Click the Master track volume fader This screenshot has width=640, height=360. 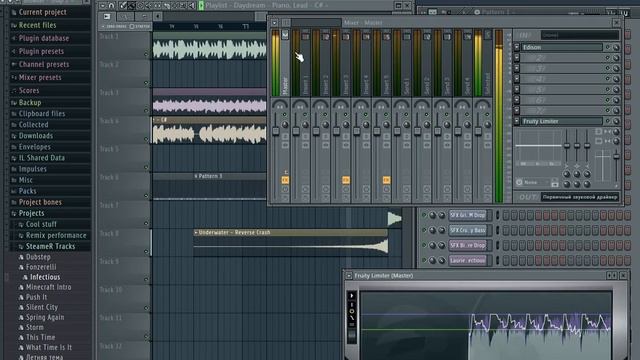coord(276,131)
